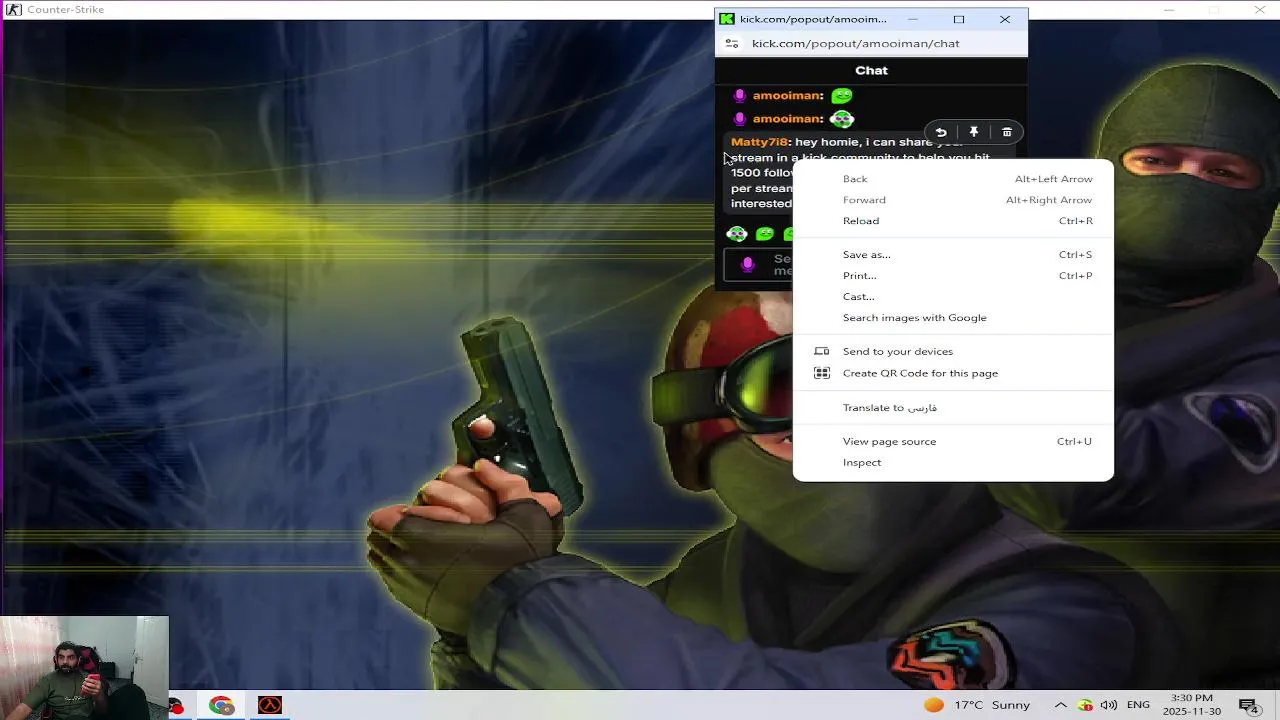Click the red taskbar icon beside webcam

pos(176,706)
